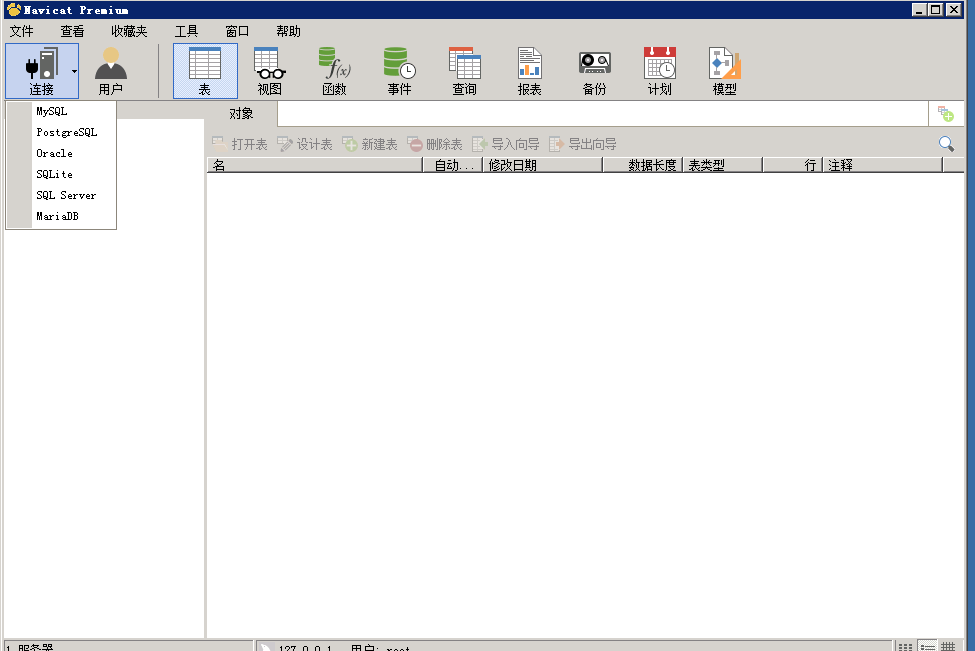Image resolution: width=975 pixels, height=651 pixels.
Task: Select the Model (模型) toolbar icon
Action: (725, 71)
